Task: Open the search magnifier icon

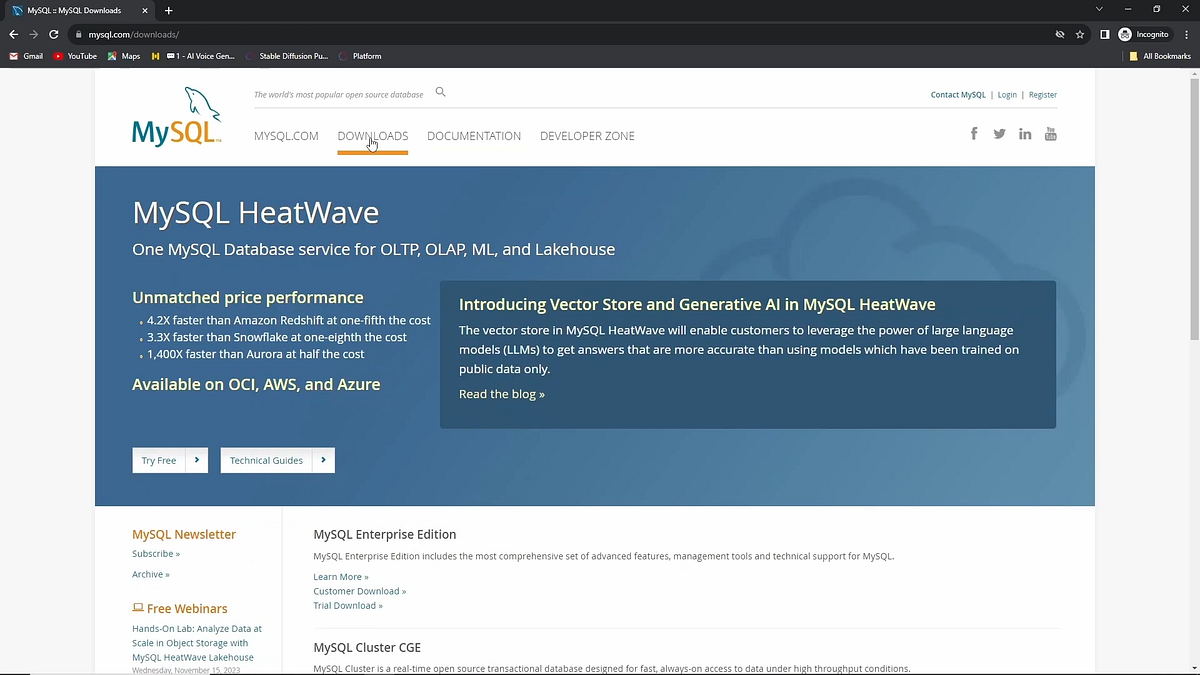Action: pyautogui.click(x=440, y=92)
